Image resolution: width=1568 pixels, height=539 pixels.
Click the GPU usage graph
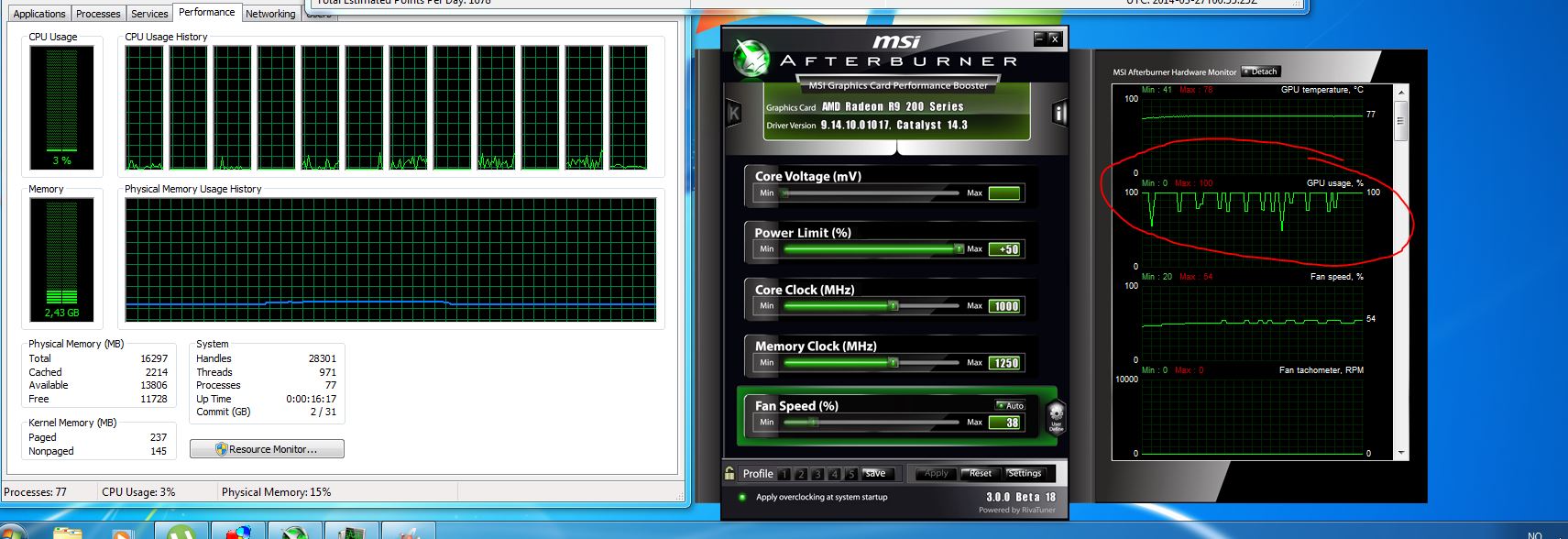(1253, 229)
